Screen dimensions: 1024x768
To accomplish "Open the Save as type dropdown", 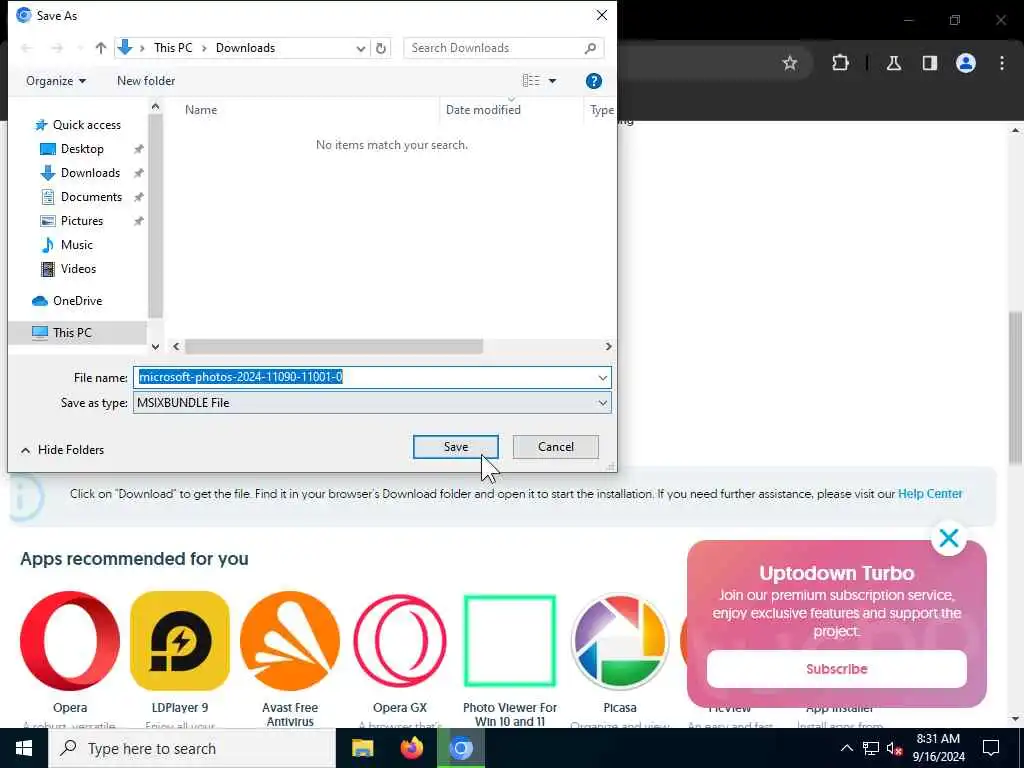I will [372, 402].
